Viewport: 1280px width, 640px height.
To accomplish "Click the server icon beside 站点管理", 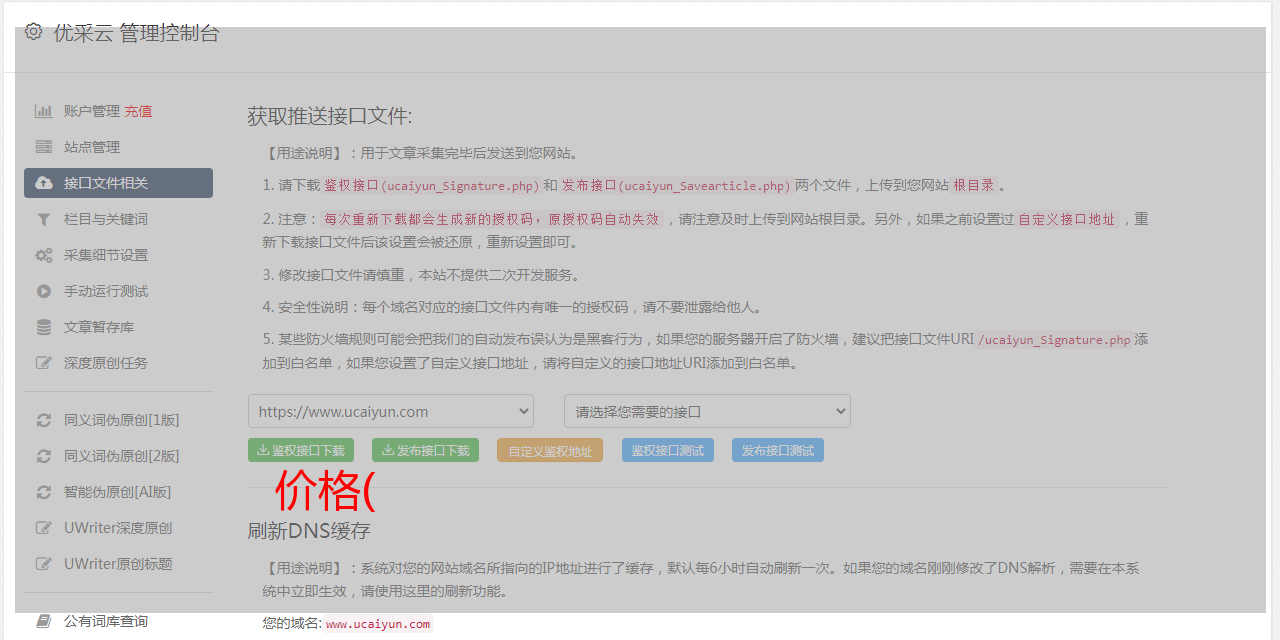I will [44, 147].
